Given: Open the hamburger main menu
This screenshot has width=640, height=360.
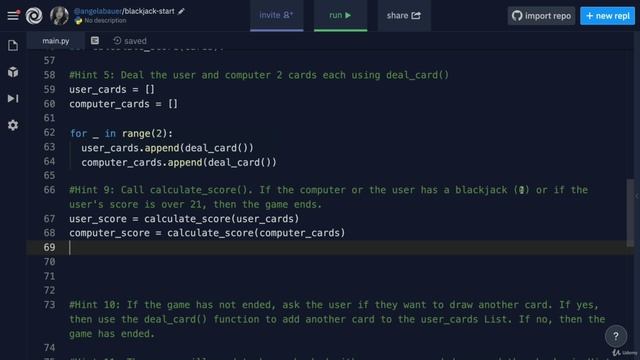Looking at the screenshot, I should click(13, 16).
